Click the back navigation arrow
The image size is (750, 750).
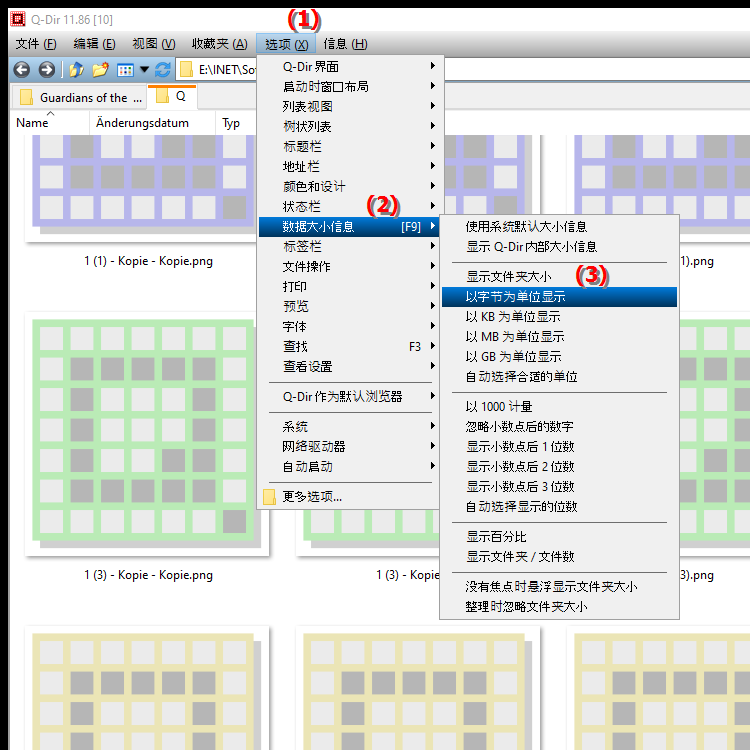(x=21, y=69)
